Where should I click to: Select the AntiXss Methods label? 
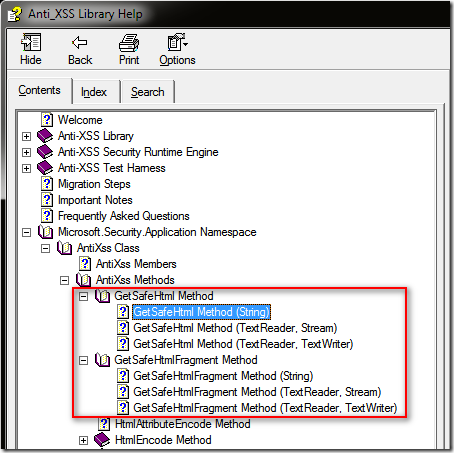(x=135, y=280)
